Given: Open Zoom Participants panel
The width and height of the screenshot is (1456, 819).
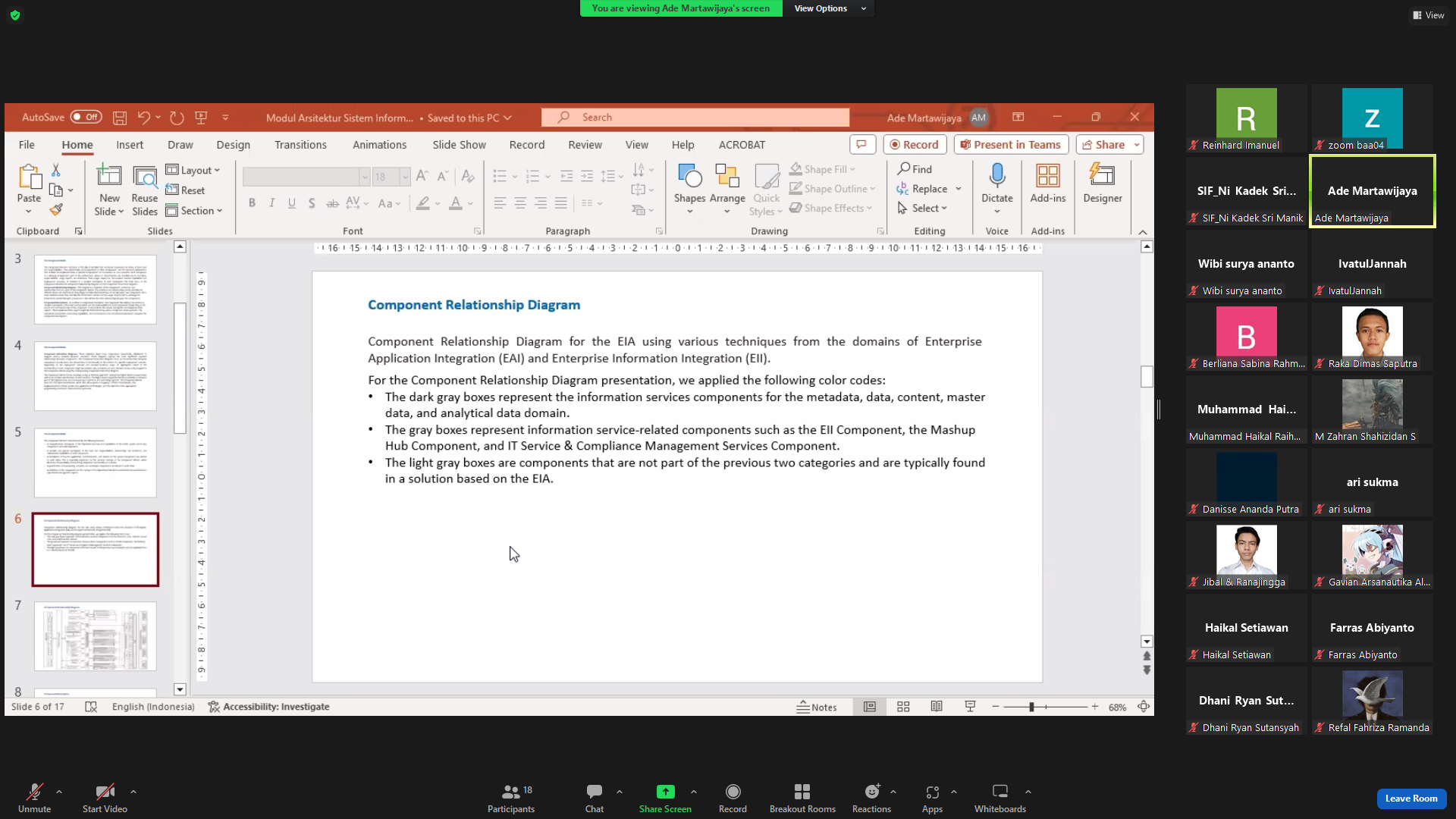Looking at the screenshot, I should coord(511,799).
